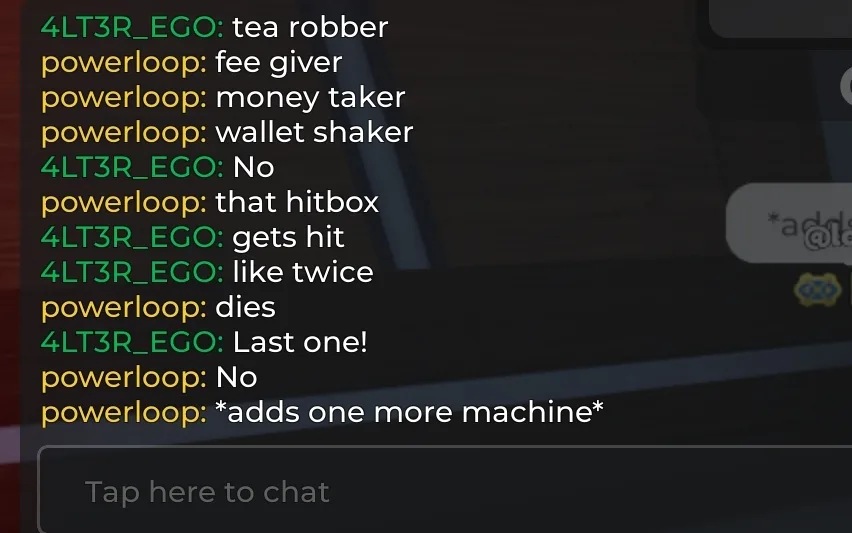Image resolution: width=852 pixels, height=533 pixels.
Task: Click the yellow and blue badge icon
Action: click(817, 290)
